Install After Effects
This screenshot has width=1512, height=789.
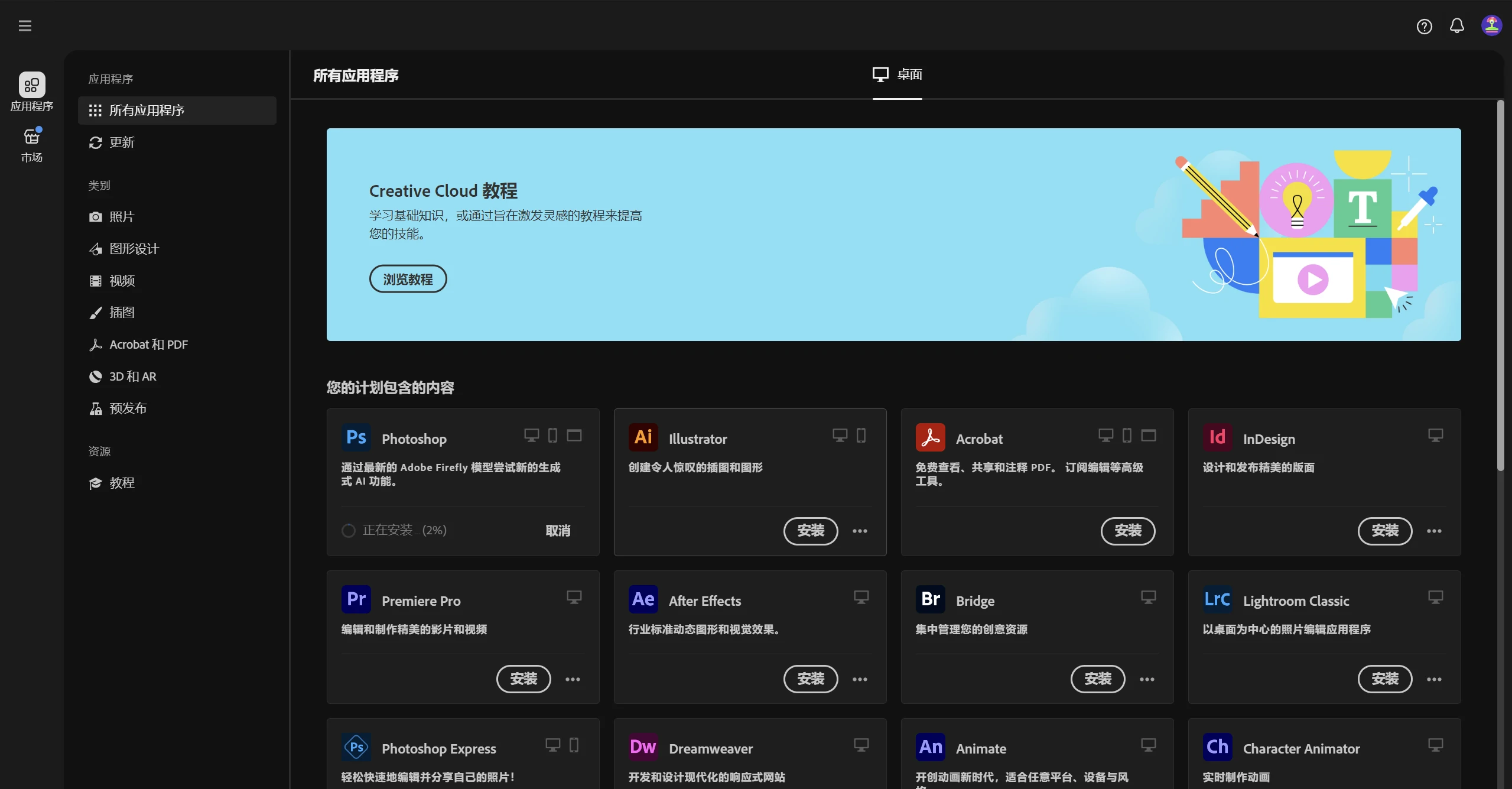(x=811, y=679)
